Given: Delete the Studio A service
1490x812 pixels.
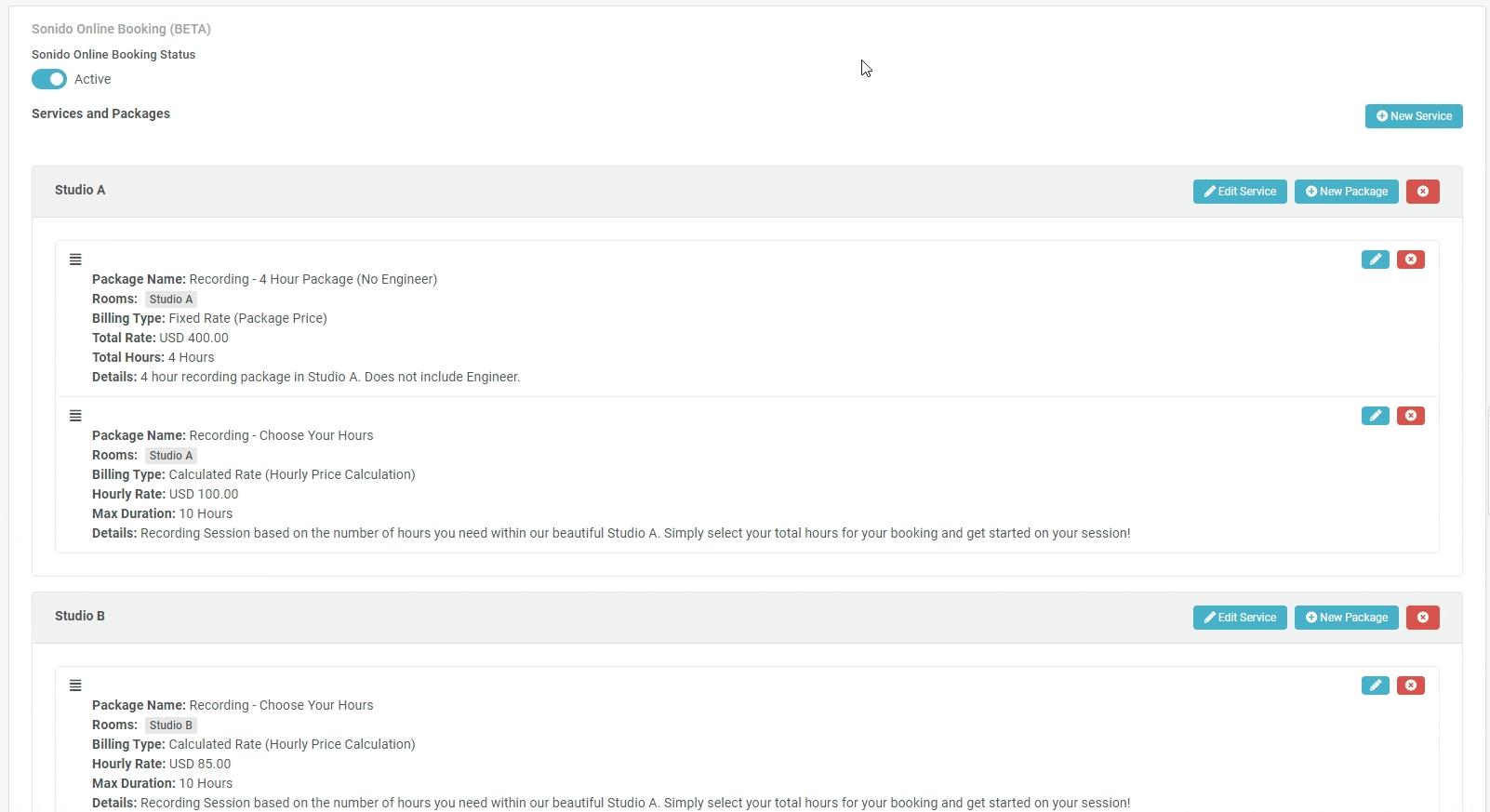Looking at the screenshot, I should (x=1422, y=192).
